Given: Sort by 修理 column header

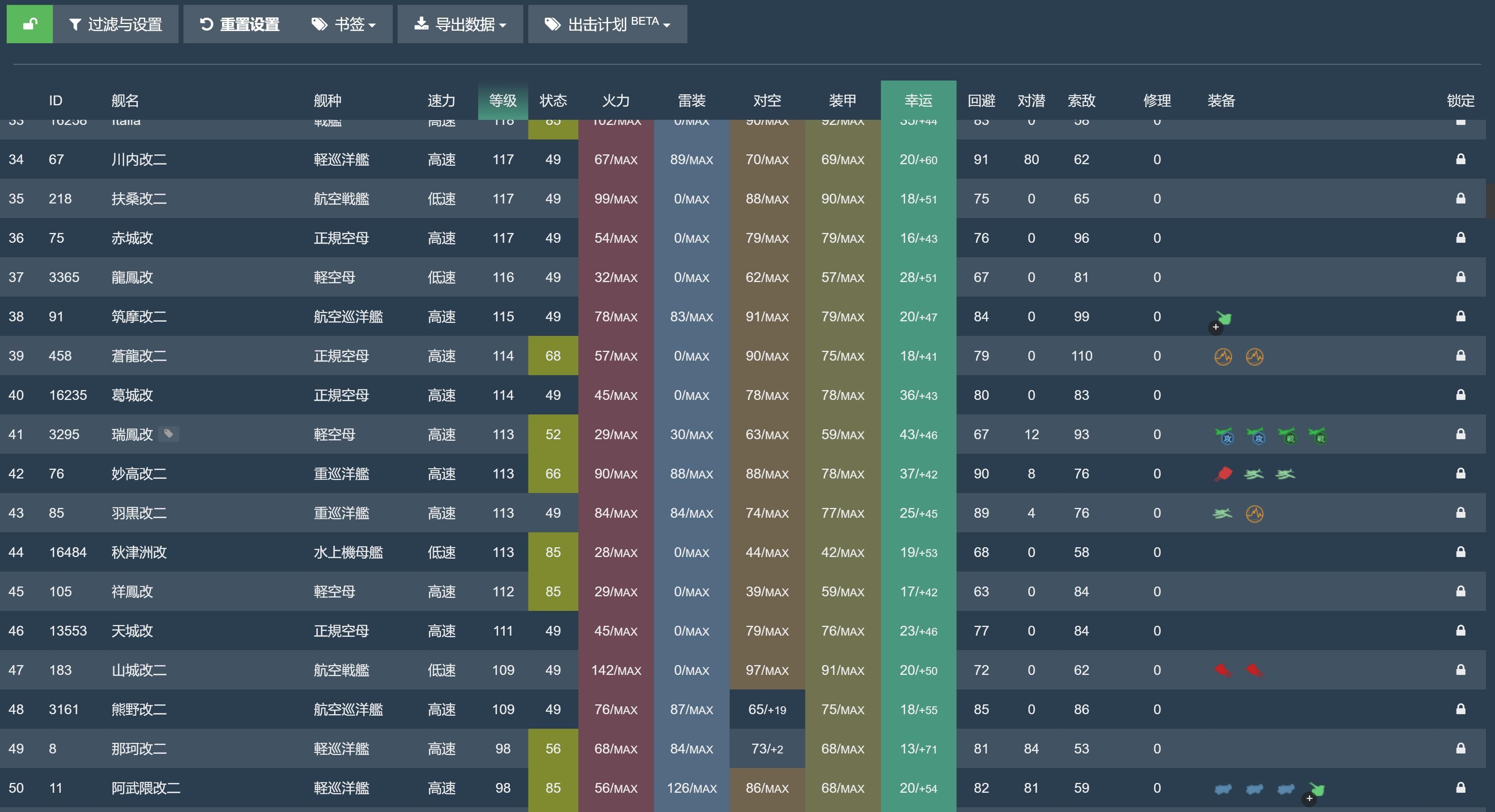Looking at the screenshot, I should click(1157, 101).
